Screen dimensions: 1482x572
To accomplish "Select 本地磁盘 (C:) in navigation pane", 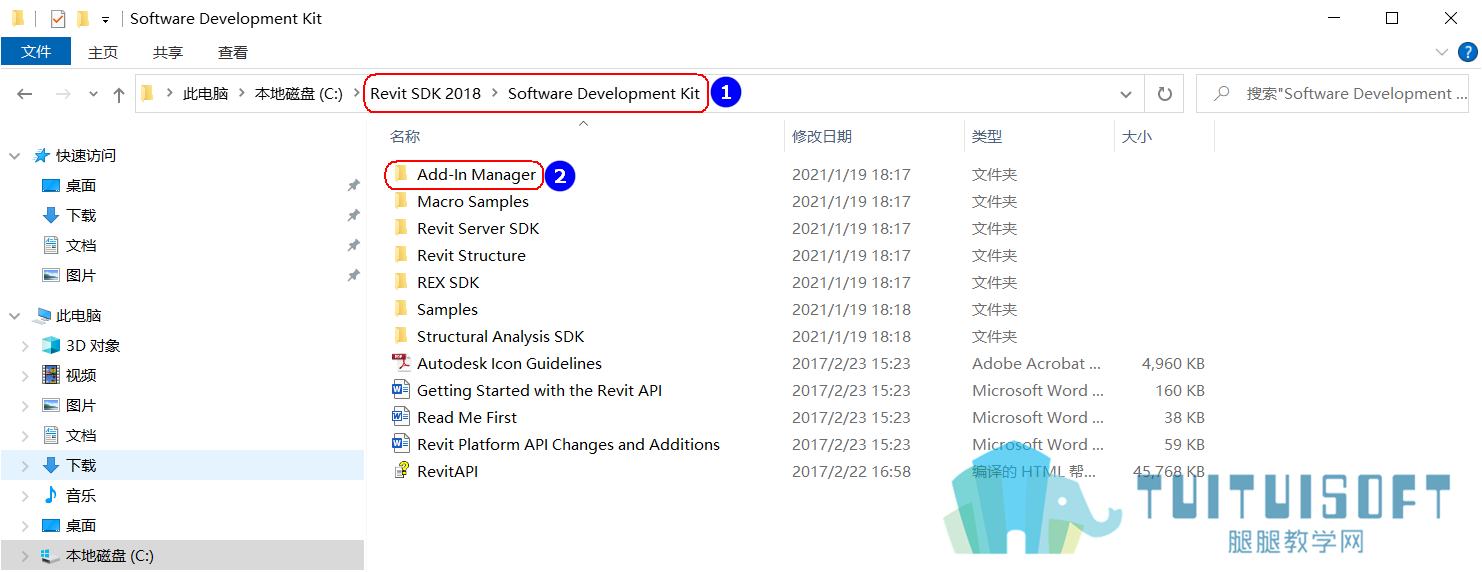I will [110, 555].
